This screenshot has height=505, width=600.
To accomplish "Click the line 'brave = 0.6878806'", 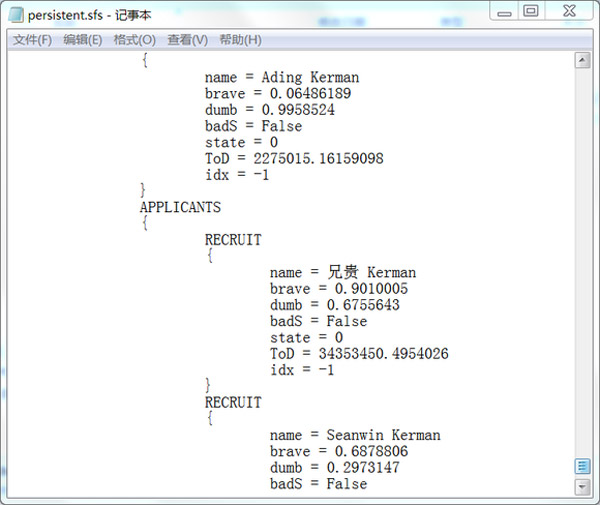I will (x=339, y=451).
